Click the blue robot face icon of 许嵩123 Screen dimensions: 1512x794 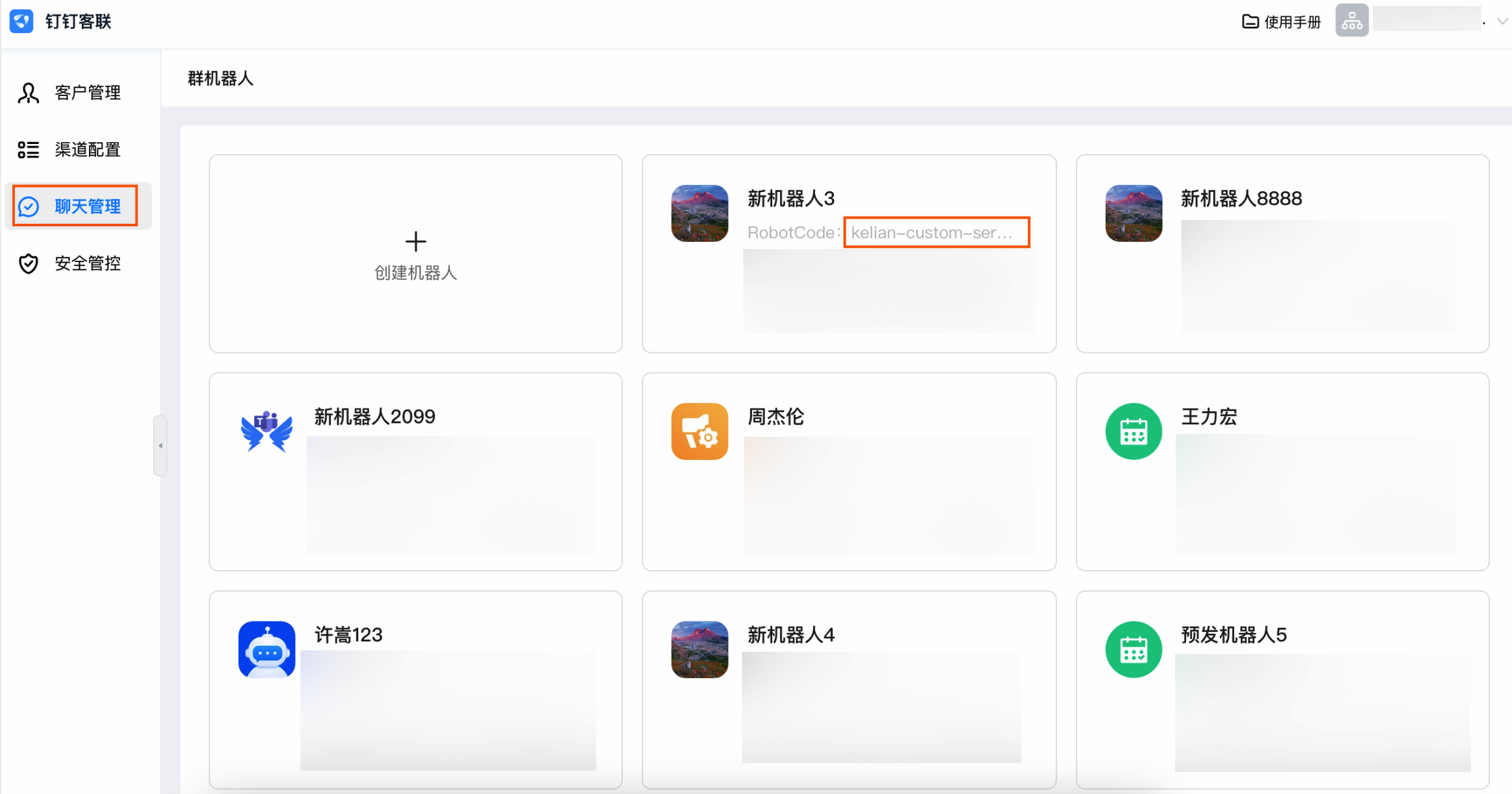266,649
